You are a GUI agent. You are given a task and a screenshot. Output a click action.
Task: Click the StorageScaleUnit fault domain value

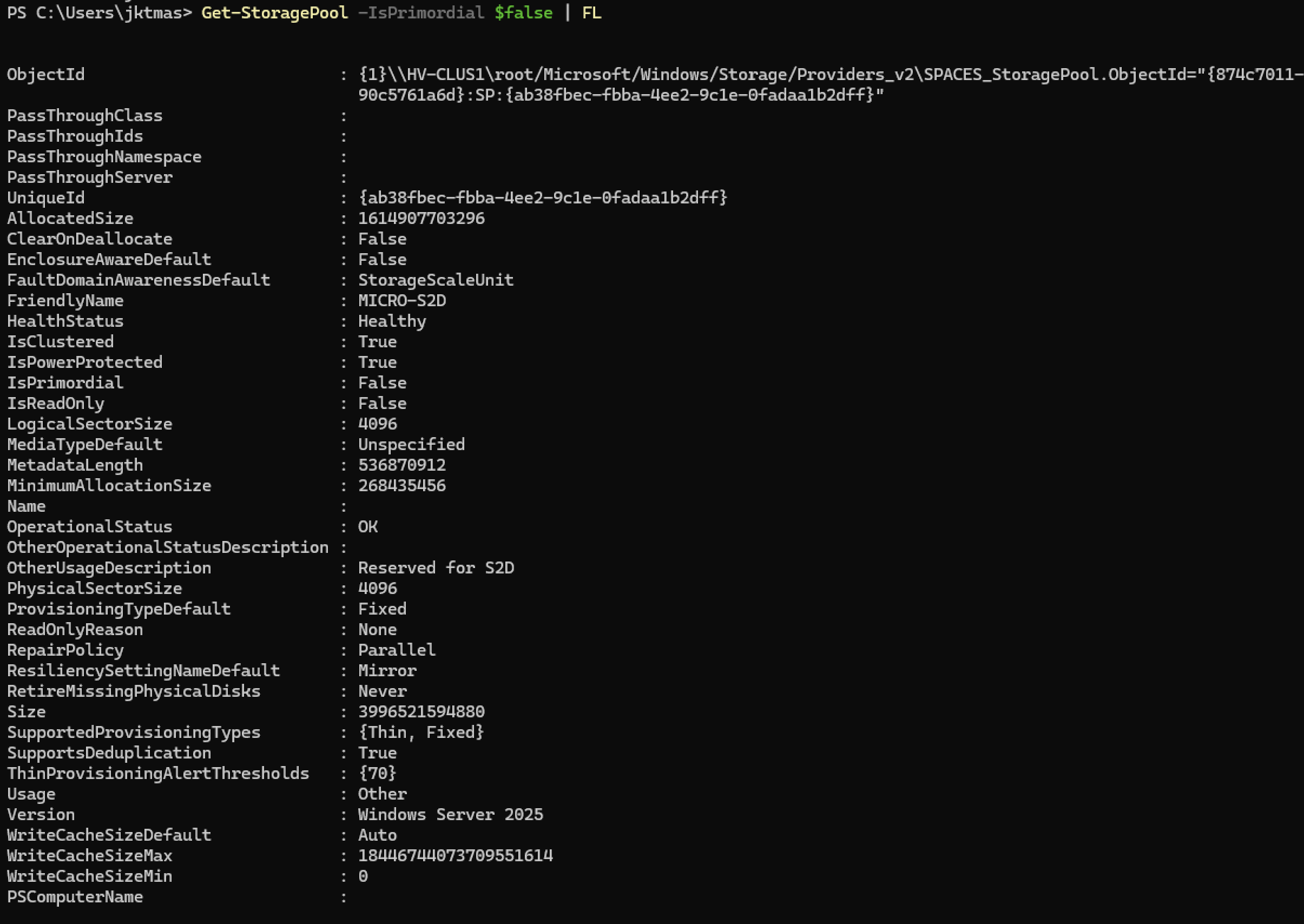point(435,280)
